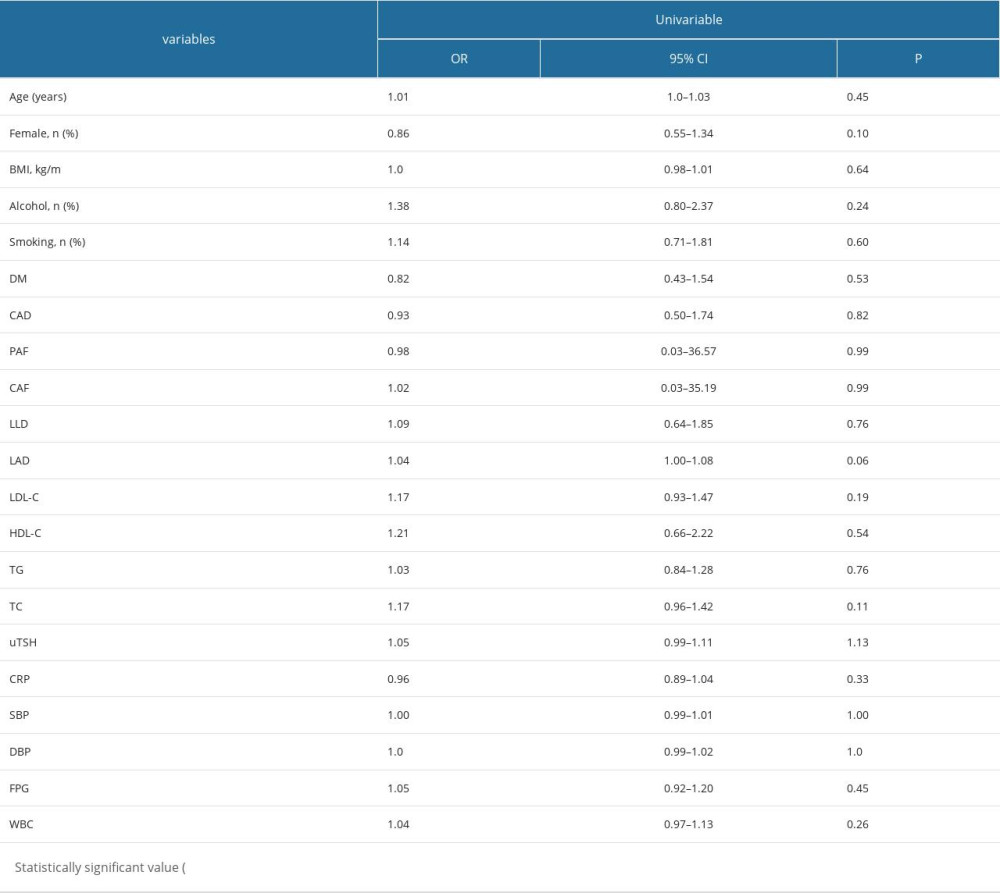Viewport: 1000px width, 893px height.
Task: Click the 'LDL-C' row label
Action: point(25,497)
